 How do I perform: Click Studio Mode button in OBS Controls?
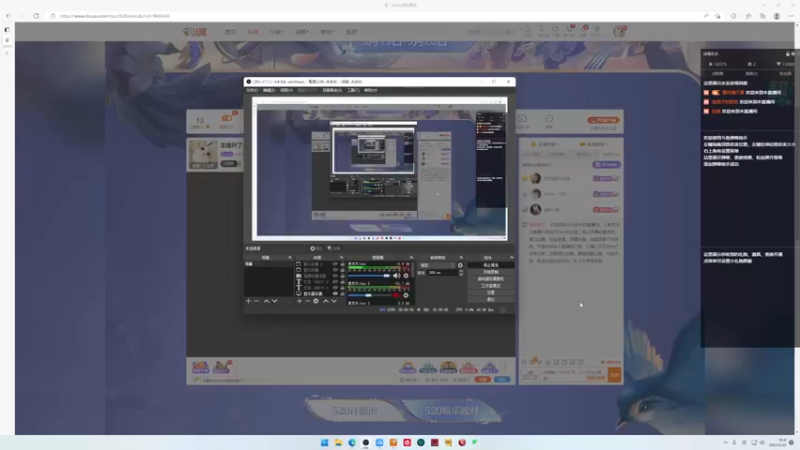tap(491, 286)
